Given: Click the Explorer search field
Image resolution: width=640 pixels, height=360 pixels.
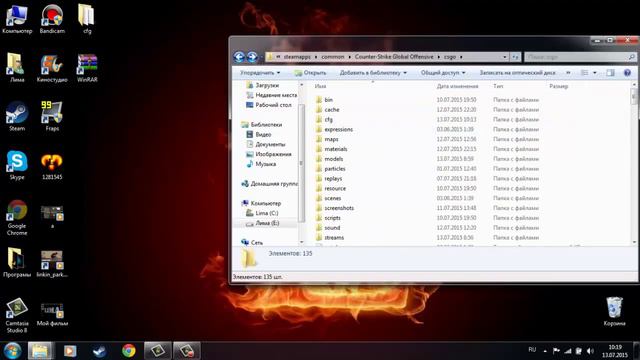Looking at the screenshot, I should point(580,57).
